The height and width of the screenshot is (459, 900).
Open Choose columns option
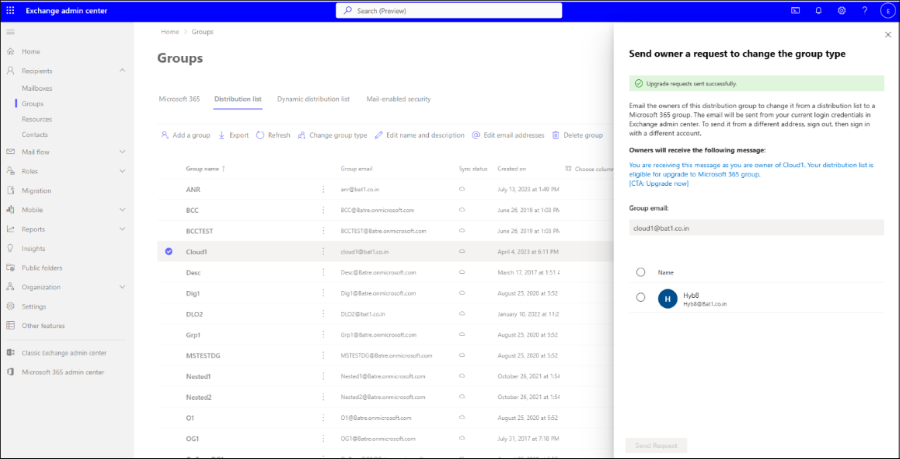pos(589,169)
